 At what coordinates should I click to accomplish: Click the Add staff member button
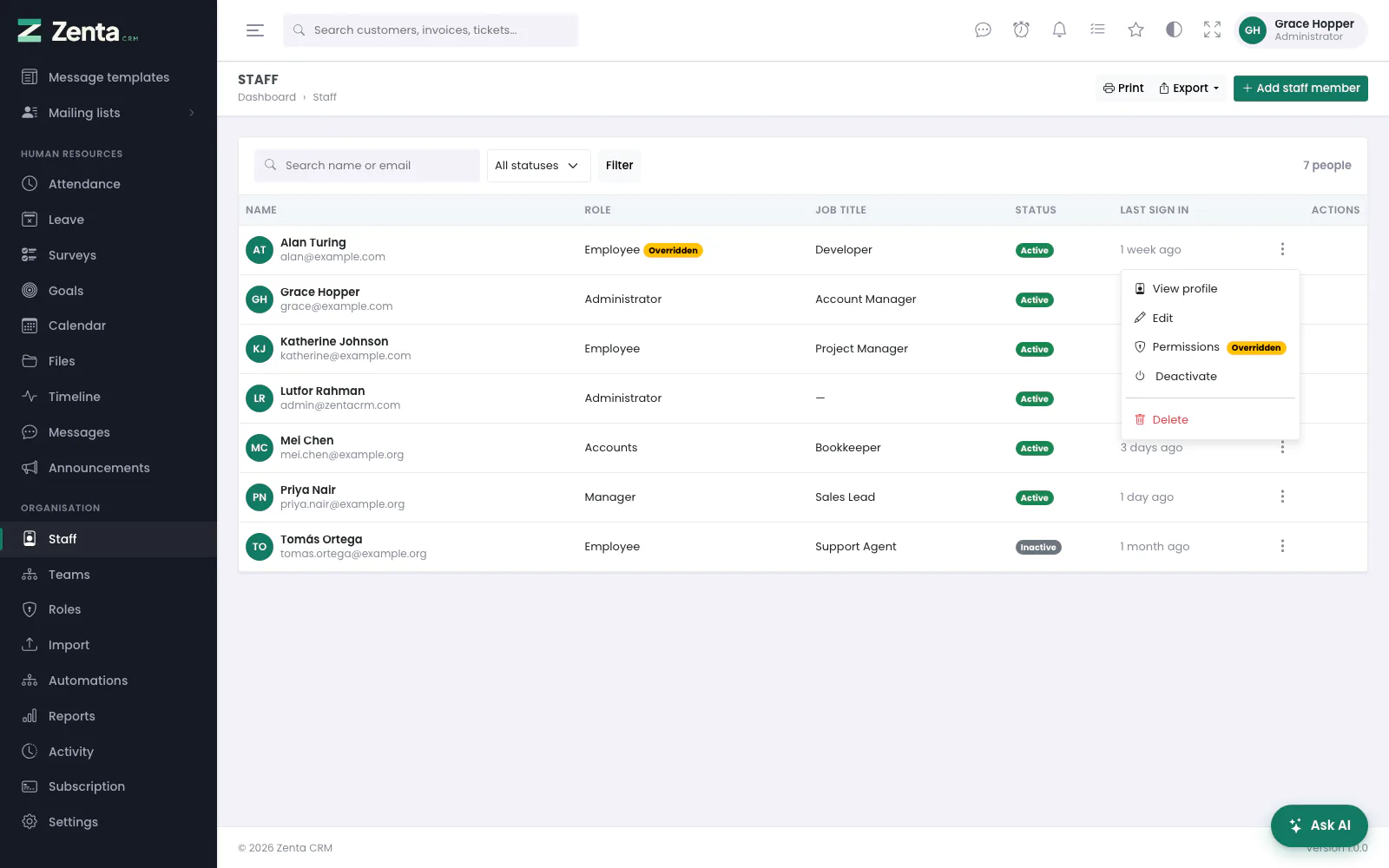tap(1300, 88)
